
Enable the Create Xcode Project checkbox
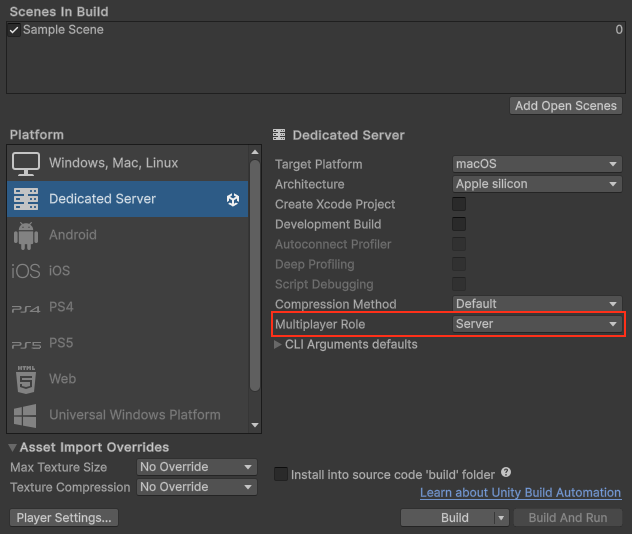pos(459,204)
